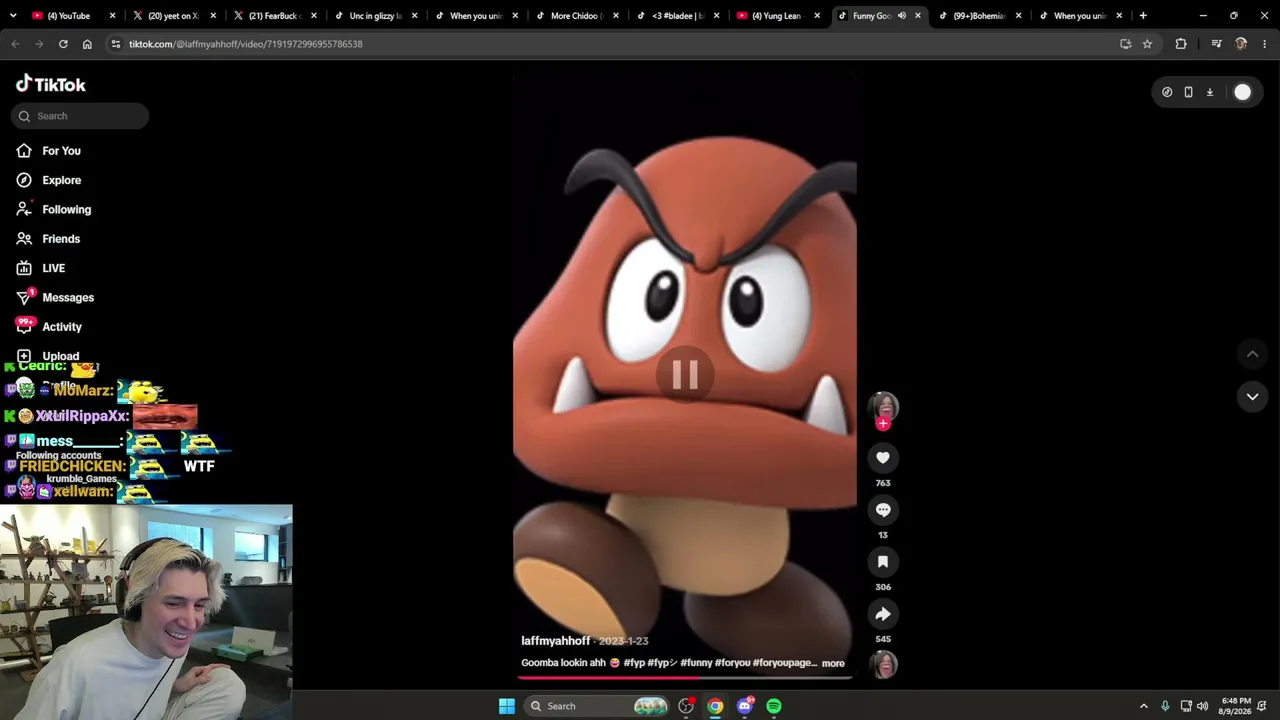Open the Chrome three-dot menu
Viewport: 1280px width, 720px height.
[x=1265, y=44]
